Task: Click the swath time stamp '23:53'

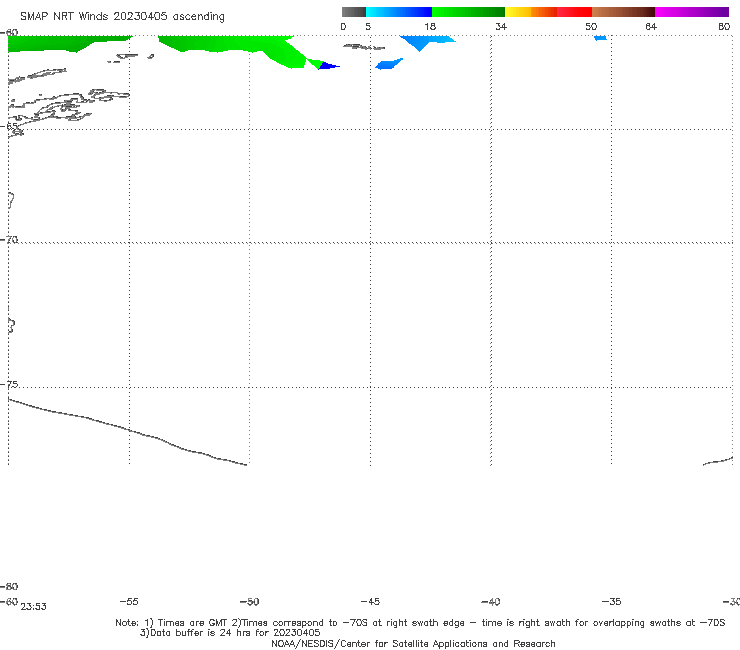Action: tap(33, 607)
